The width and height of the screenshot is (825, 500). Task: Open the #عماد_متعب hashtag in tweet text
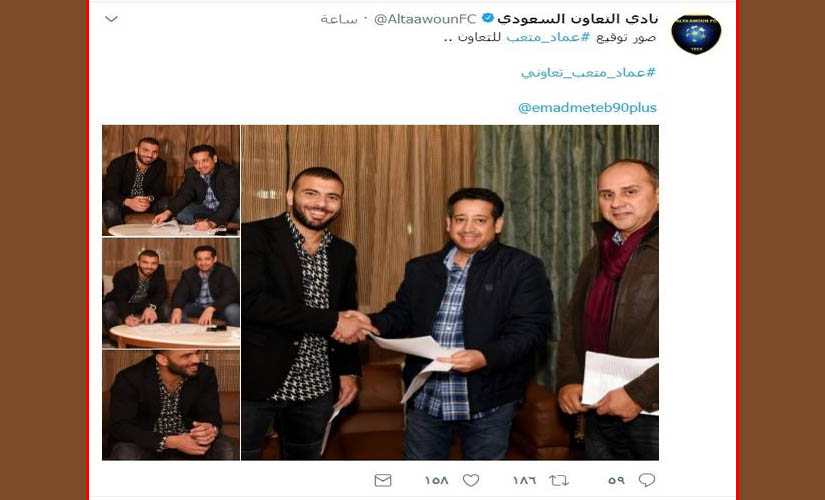click(548, 38)
